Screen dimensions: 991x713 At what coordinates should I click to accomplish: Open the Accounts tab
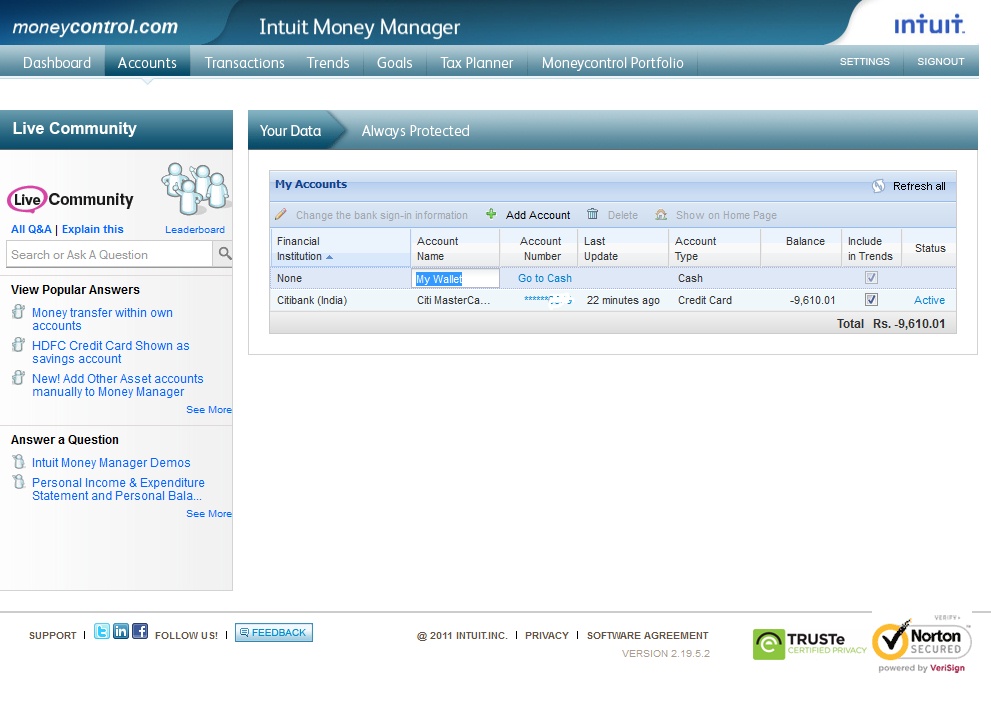click(x=147, y=63)
